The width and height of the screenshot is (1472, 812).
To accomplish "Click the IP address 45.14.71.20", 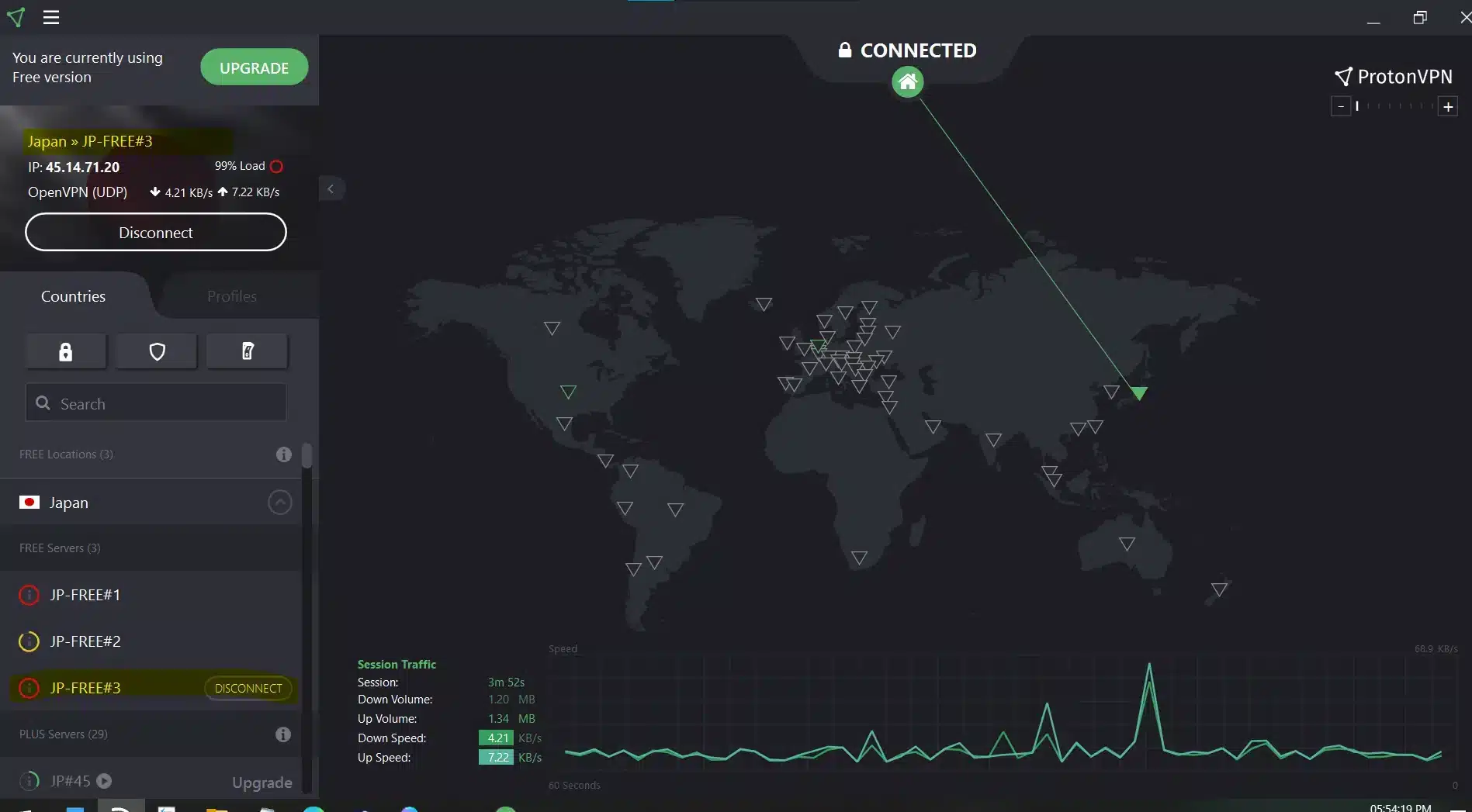I will (82, 167).
